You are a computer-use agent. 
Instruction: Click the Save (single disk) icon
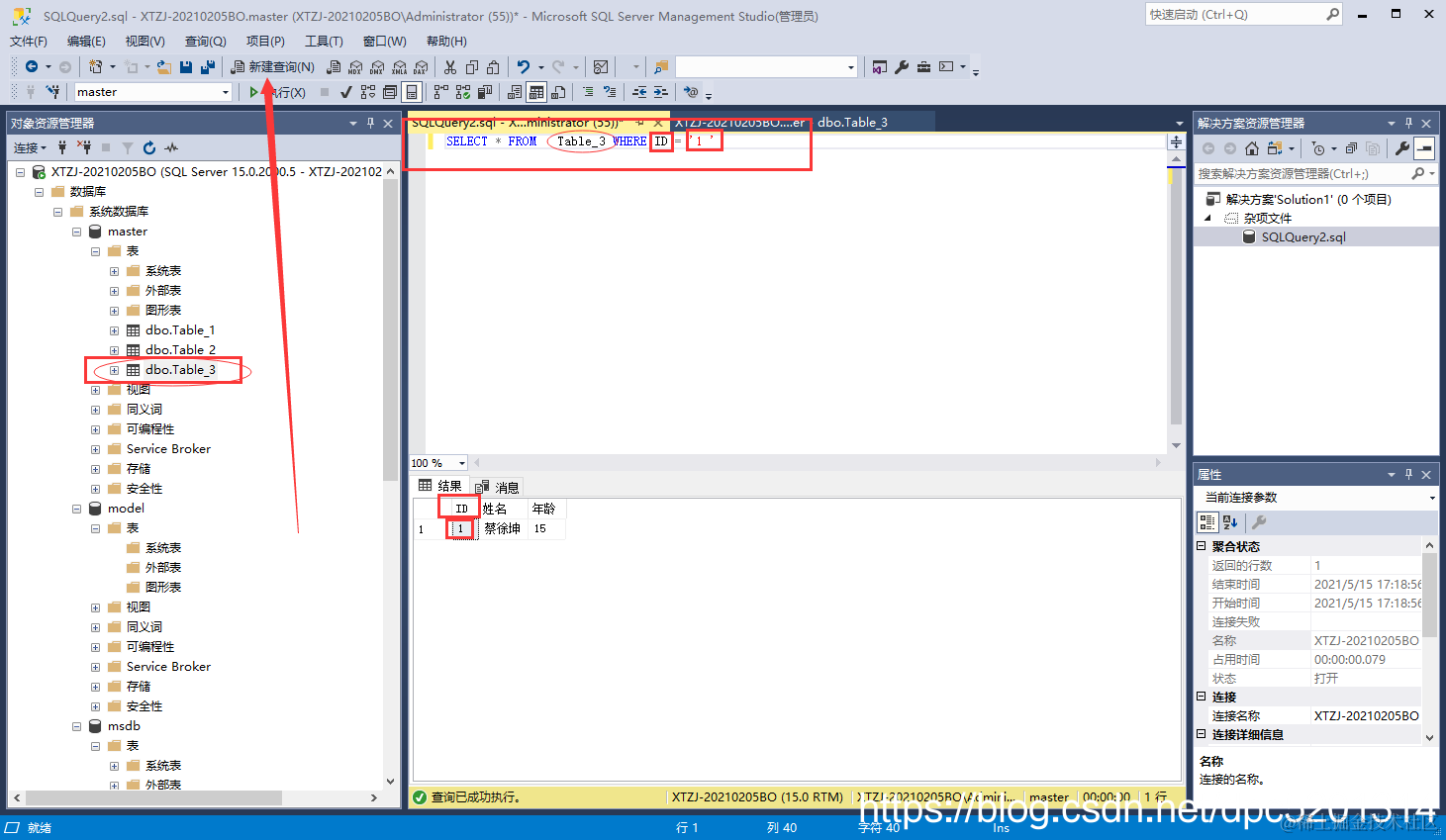(186, 67)
